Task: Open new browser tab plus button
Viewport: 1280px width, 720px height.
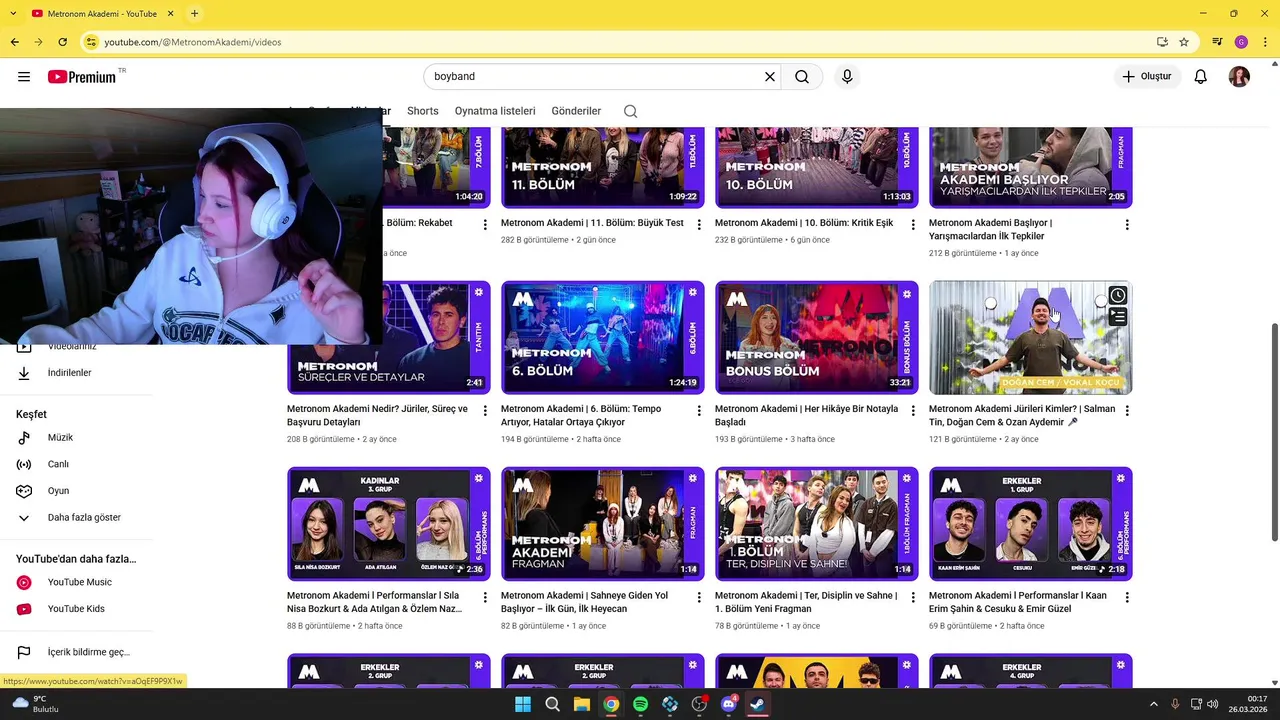Action: pos(194,14)
